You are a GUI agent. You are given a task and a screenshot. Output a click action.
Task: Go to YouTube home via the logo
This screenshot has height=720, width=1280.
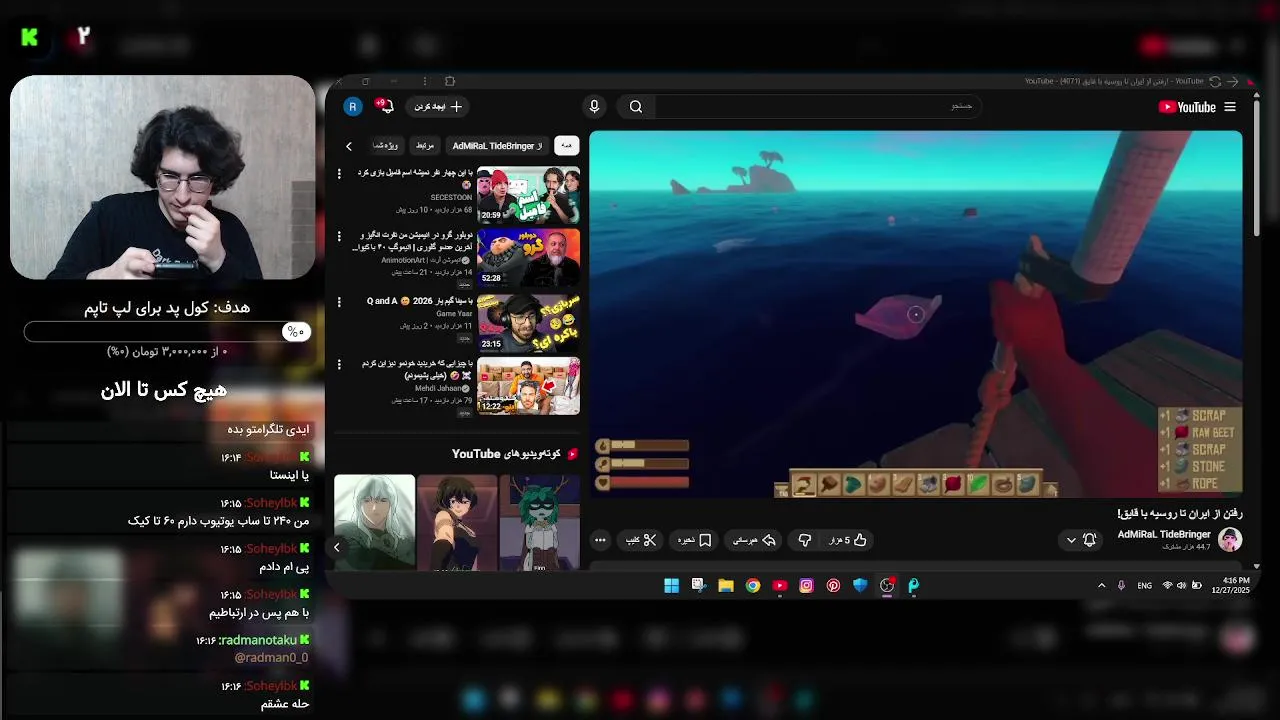(1187, 107)
